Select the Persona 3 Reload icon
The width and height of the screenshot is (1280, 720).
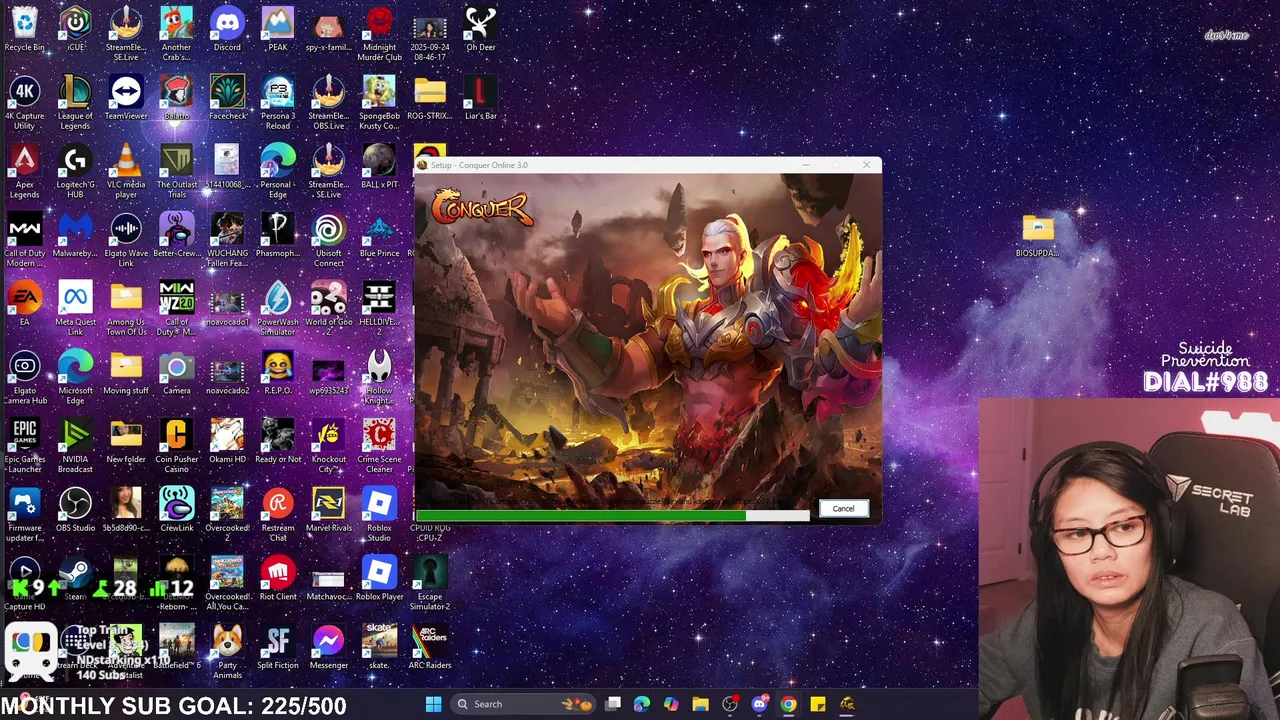coord(278,102)
